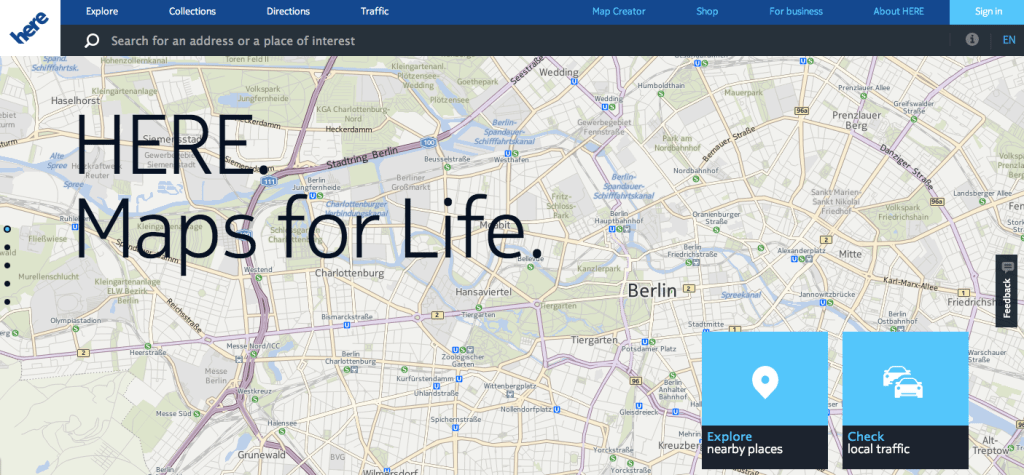1024x475 pixels.
Task: Click the Check local traffic tile
Action: [x=905, y=400]
